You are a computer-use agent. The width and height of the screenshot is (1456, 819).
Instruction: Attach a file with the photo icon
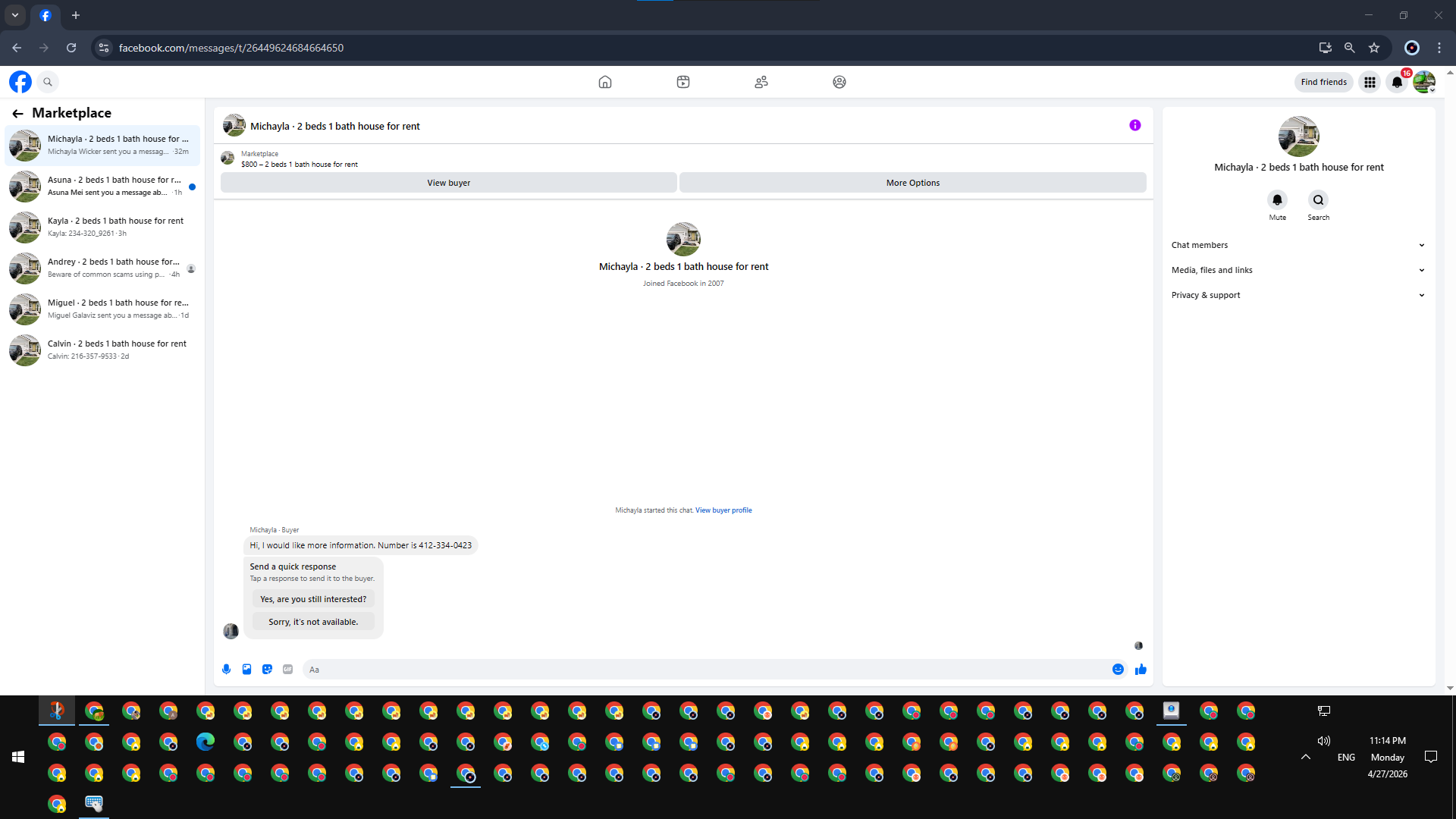pos(246,670)
